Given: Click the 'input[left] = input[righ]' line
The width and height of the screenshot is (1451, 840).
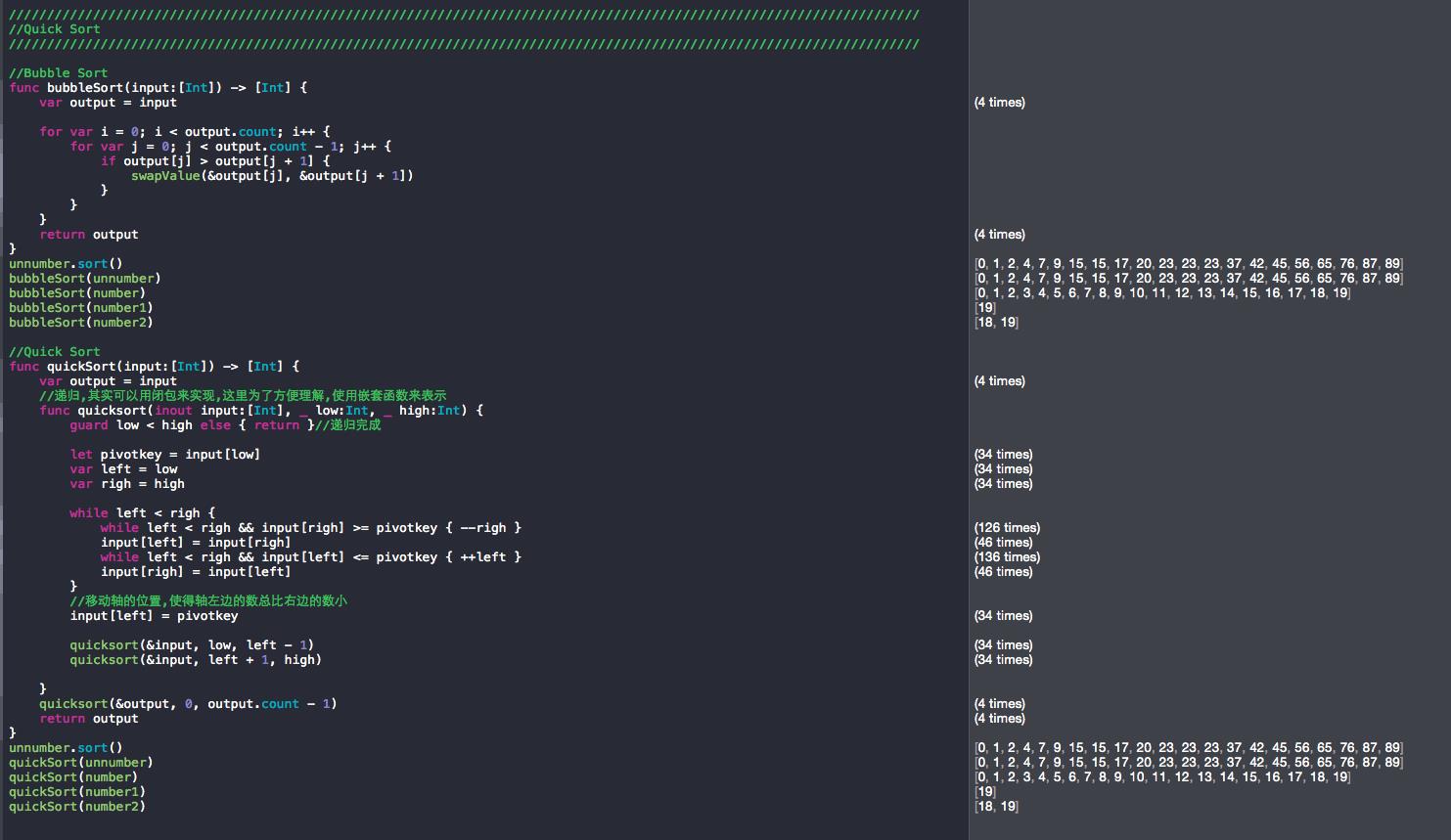Looking at the screenshot, I should [196, 543].
